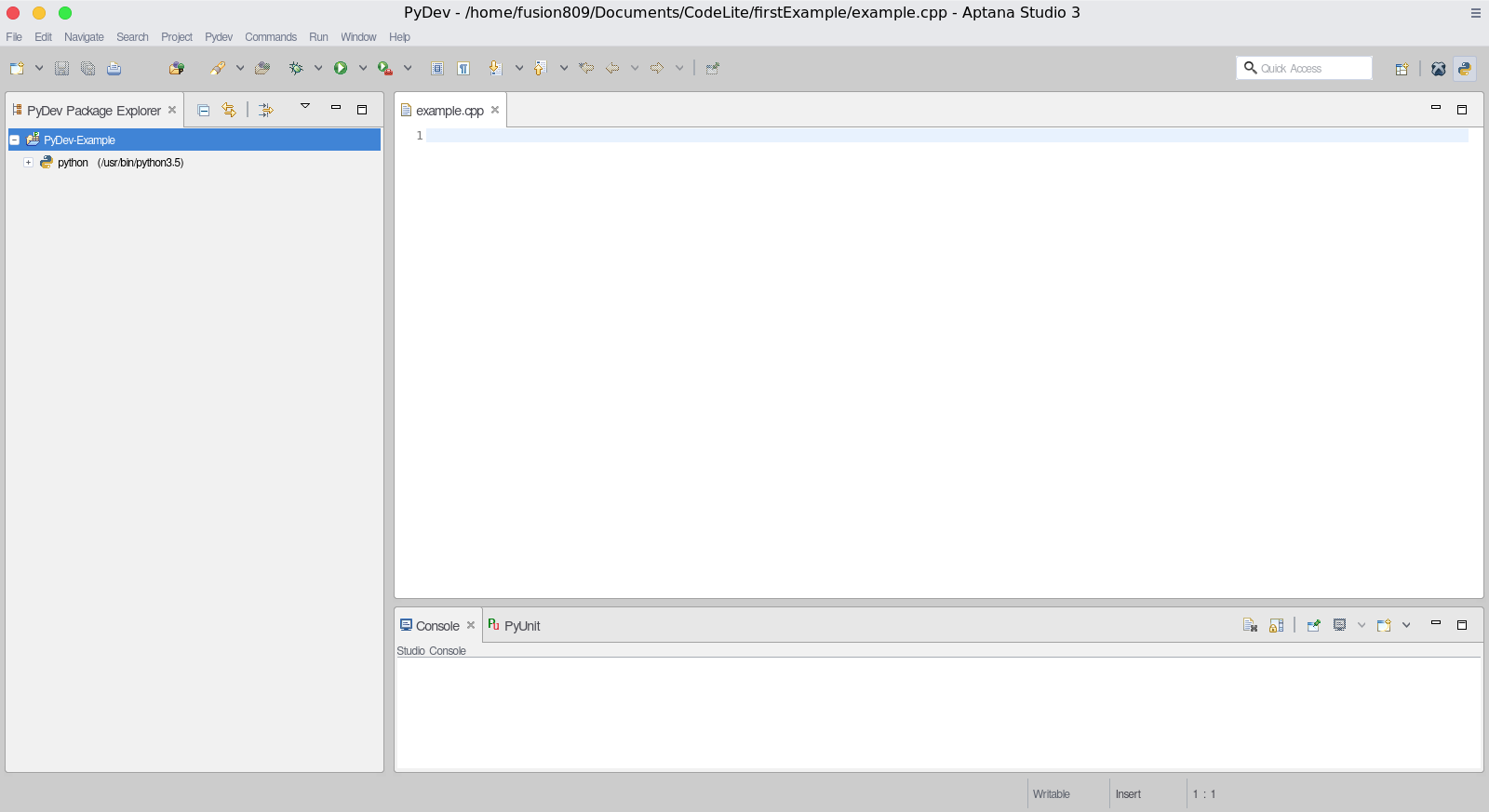Open the Commands menu
The width and height of the screenshot is (1489, 812).
click(x=271, y=37)
